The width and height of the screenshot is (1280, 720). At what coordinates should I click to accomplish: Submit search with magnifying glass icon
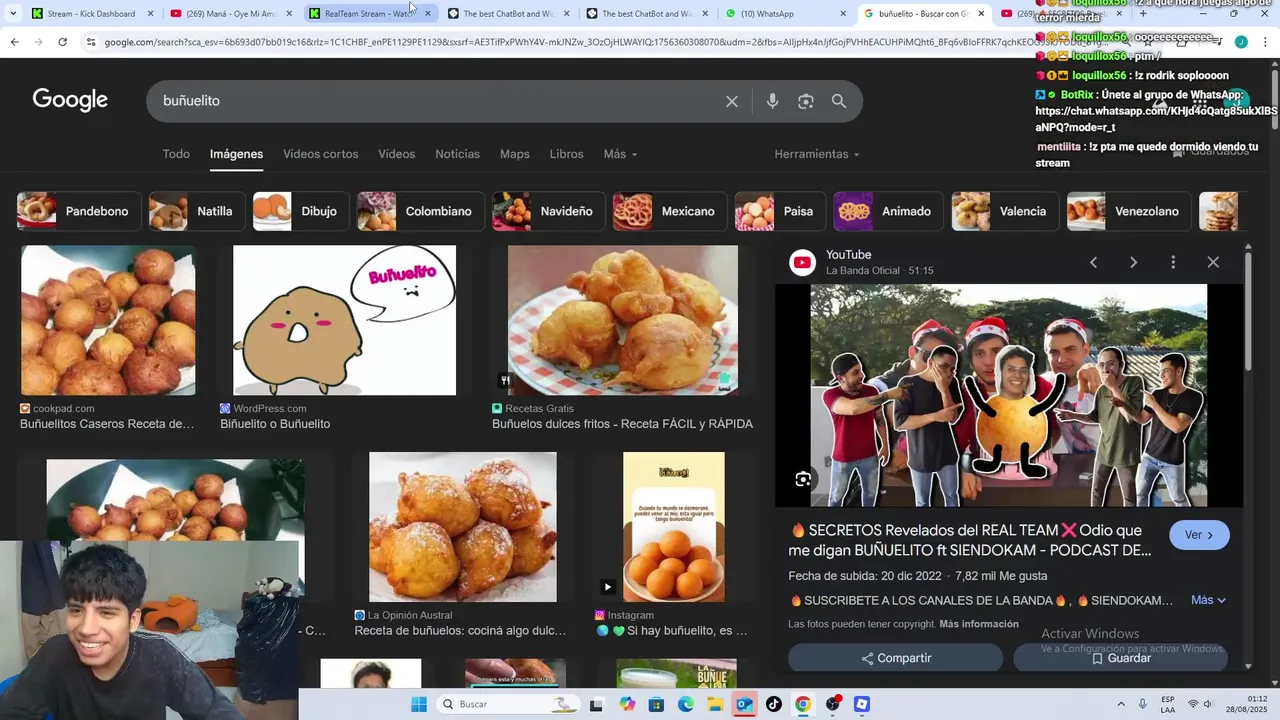click(839, 101)
